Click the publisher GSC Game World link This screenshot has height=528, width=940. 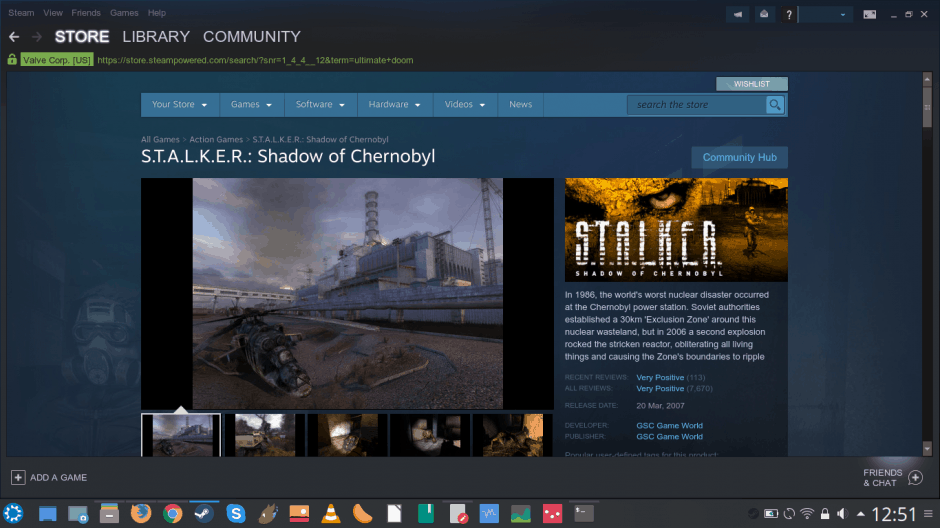point(669,436)
